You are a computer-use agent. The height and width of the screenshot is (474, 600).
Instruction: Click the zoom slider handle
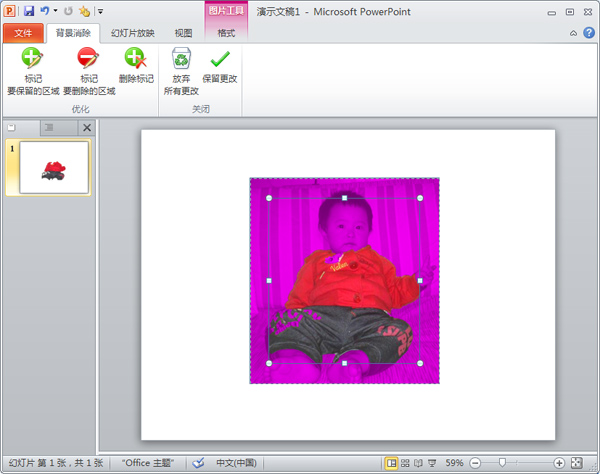click(502, 463)
